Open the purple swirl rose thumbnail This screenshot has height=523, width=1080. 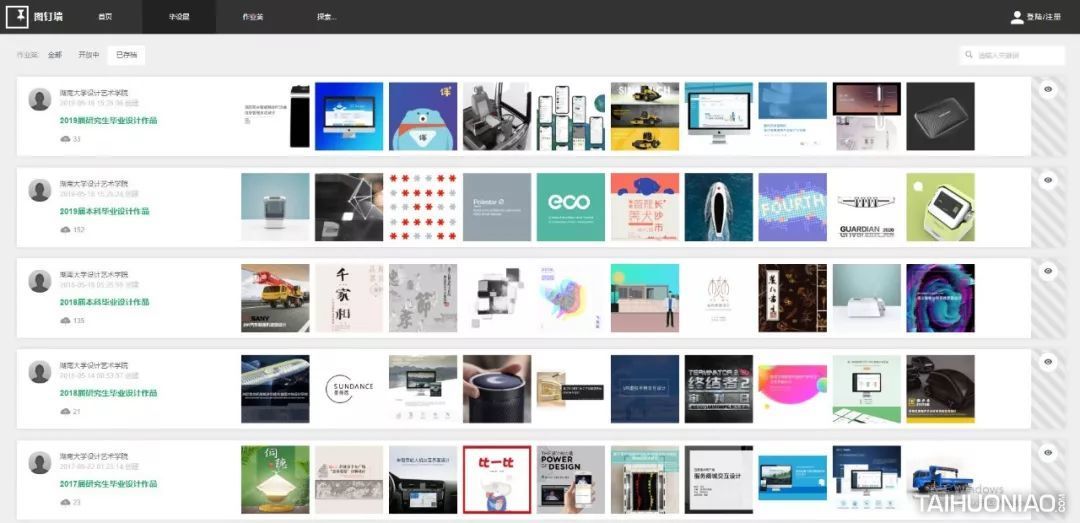(940, 298)
